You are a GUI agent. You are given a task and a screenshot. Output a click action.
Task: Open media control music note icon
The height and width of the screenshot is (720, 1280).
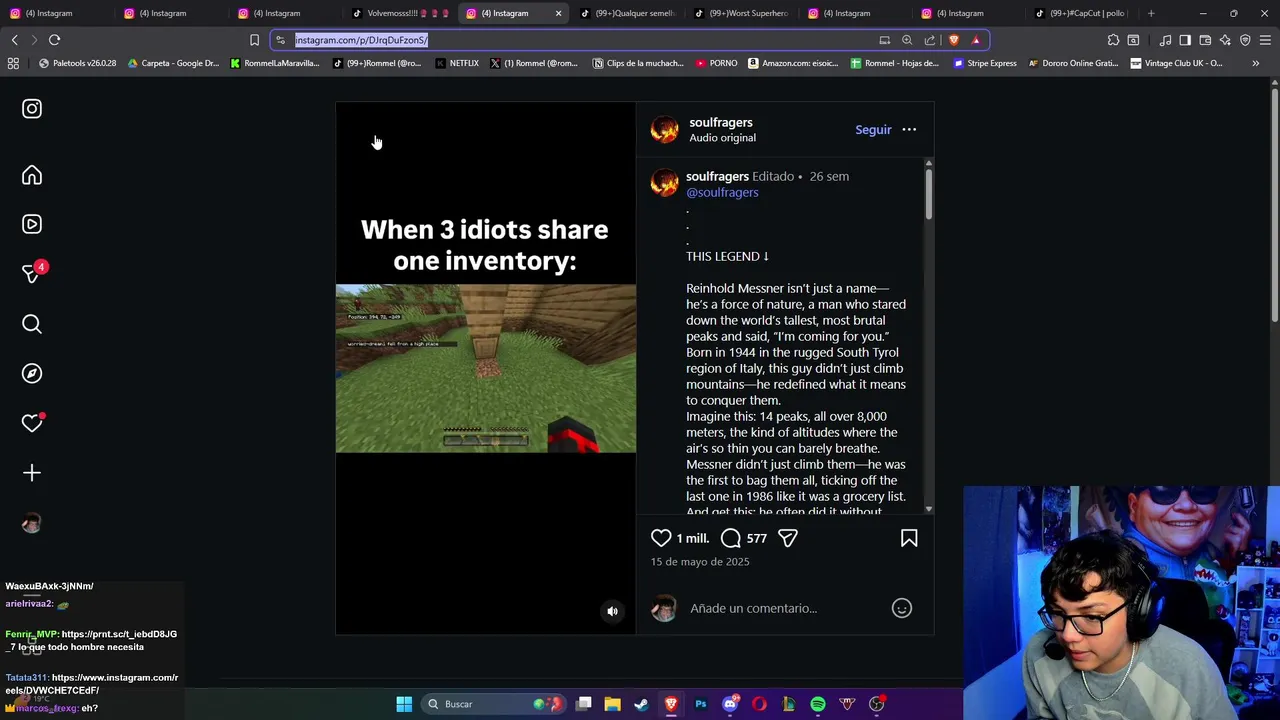[x=1165, y=40]
